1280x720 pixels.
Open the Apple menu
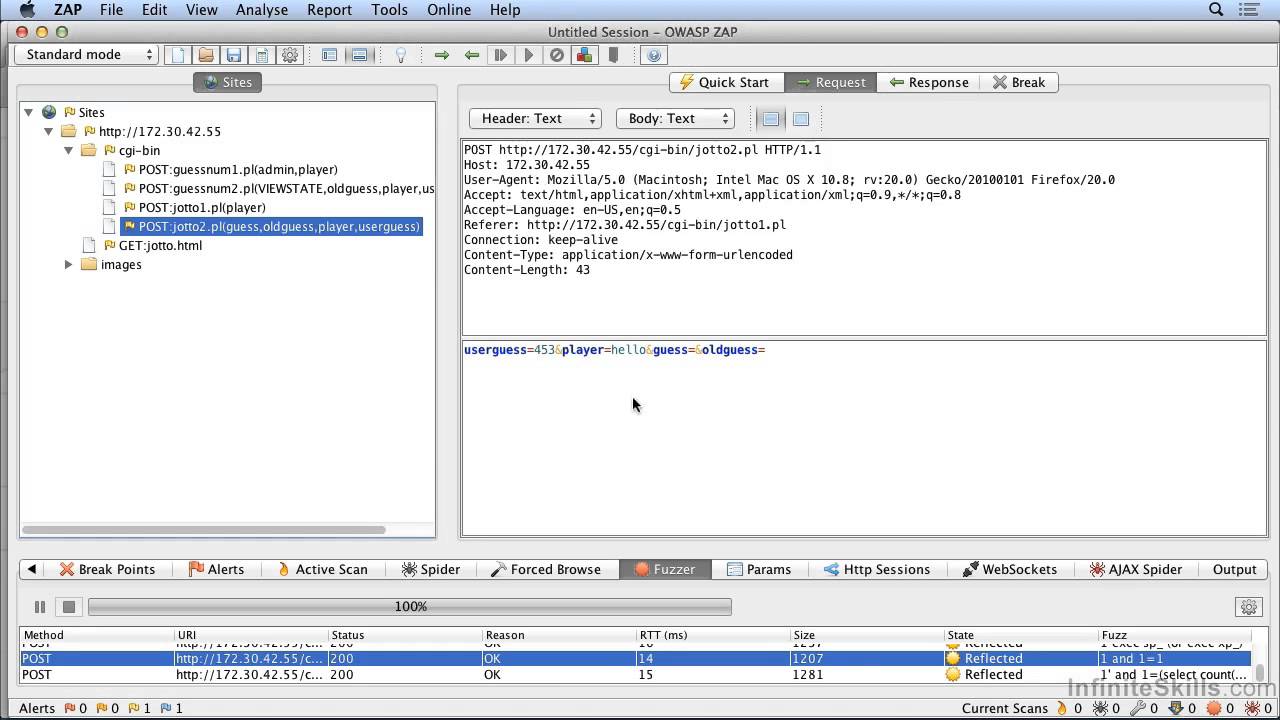[27, 10]
